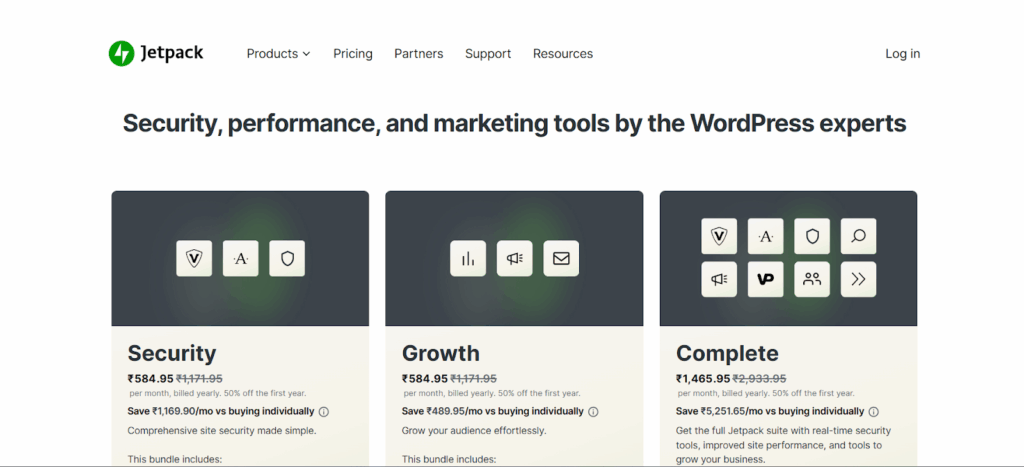Image resolution: width=1024 pixels, height=467 pixels.
Task: Click 'Save ₹5,251.65/mo vs buying individually' text
Action: (x=770, y=411)
